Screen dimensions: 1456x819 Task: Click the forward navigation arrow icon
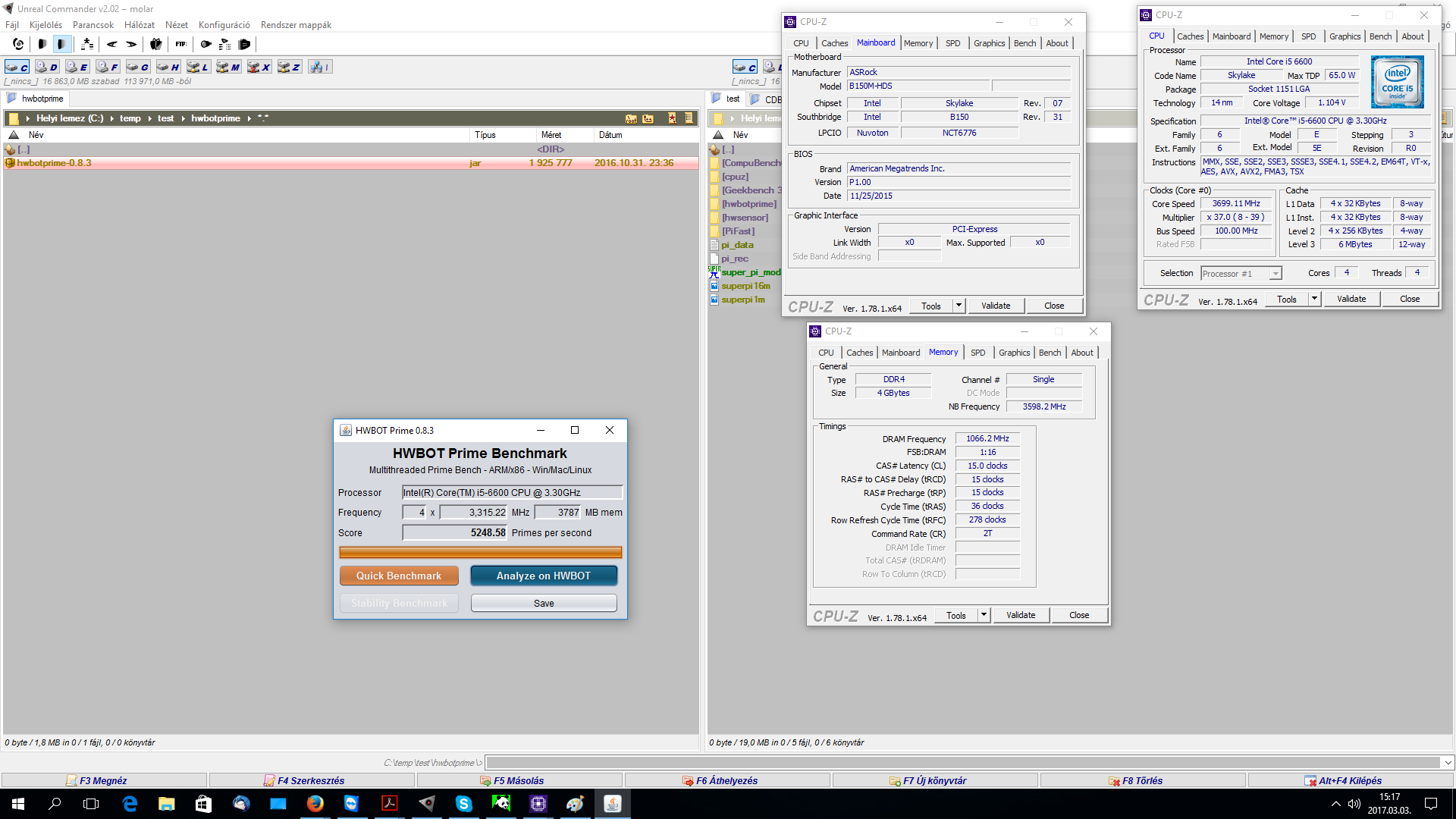pos(131,44)
